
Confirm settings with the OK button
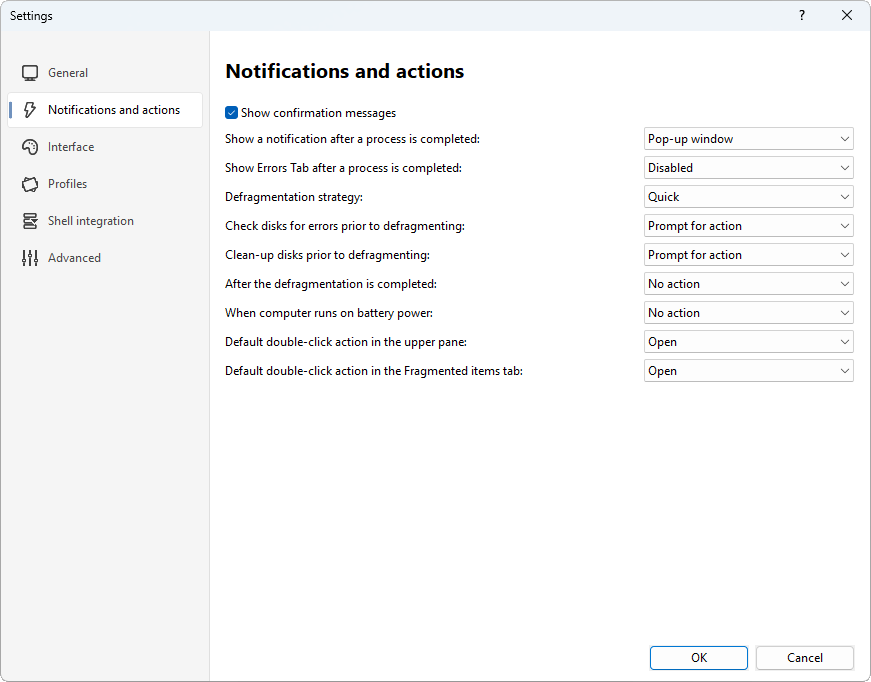point(698,658)
